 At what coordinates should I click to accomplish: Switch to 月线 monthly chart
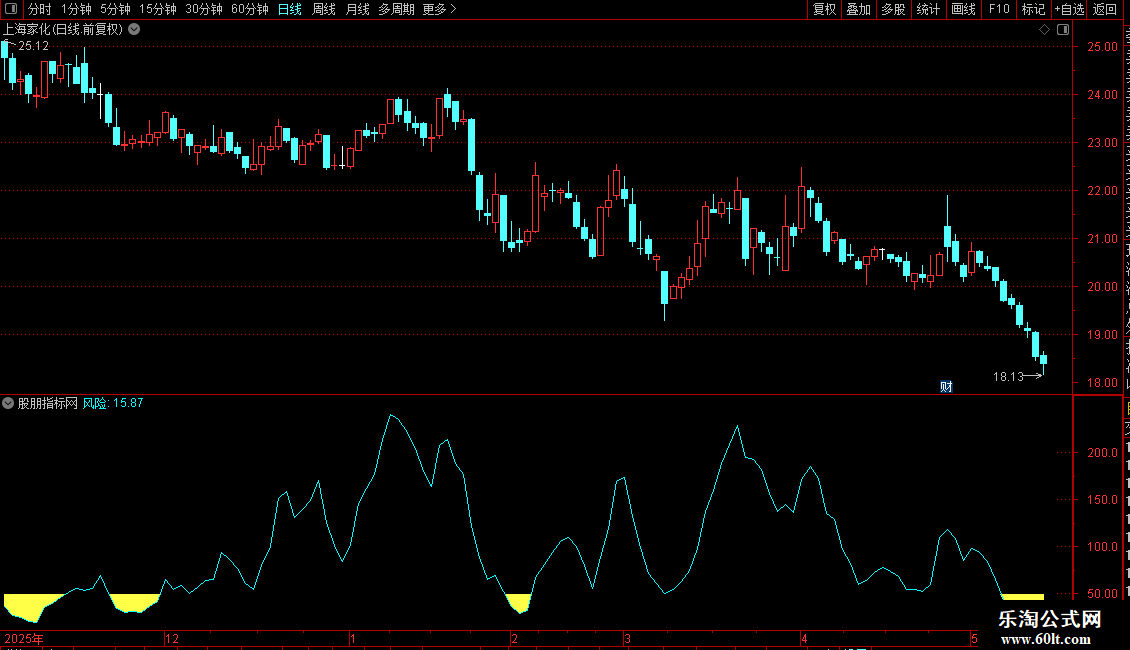click(357, 9)
